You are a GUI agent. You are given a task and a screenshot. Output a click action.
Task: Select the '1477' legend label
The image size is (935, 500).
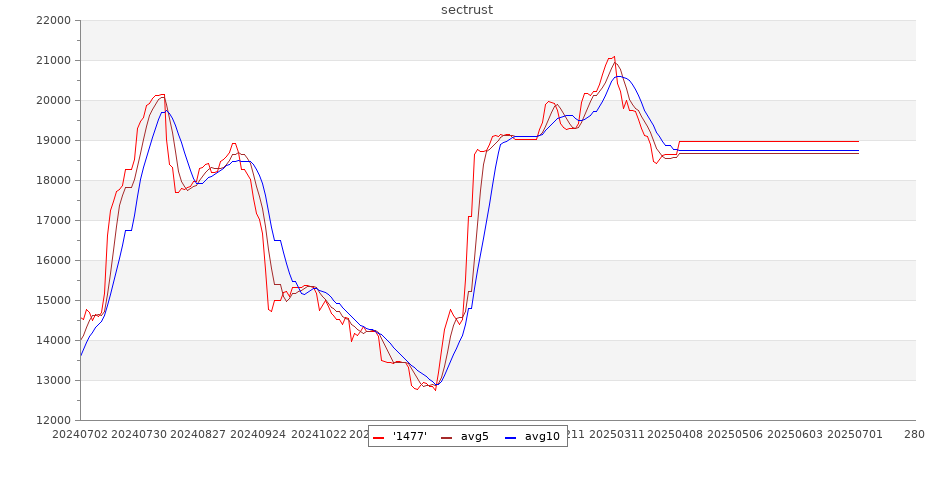[x=410, y=436]
